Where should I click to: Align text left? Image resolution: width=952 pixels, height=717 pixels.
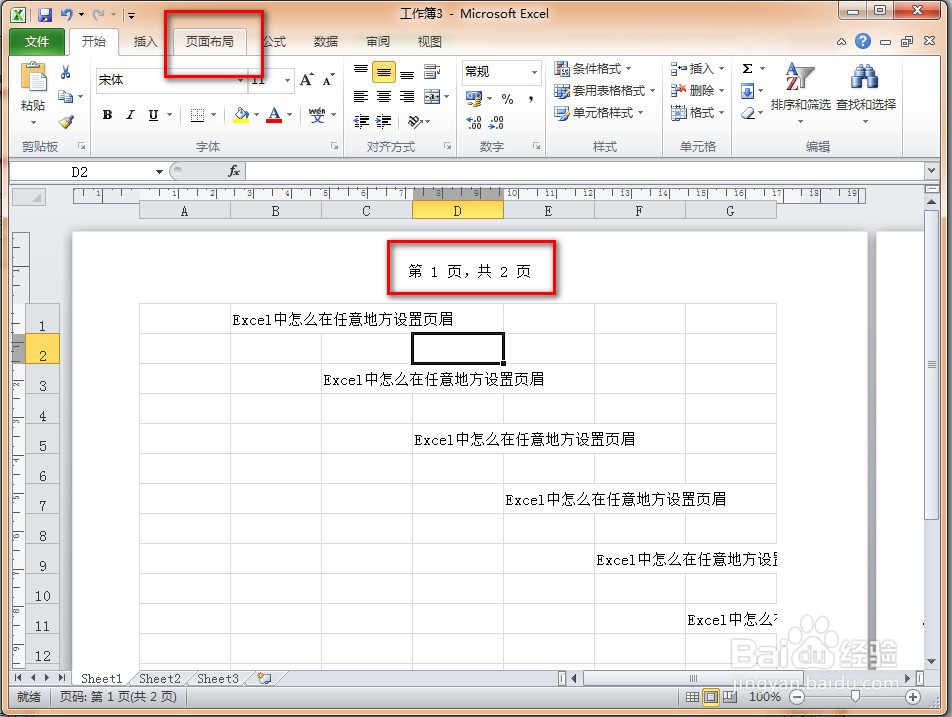(361, 97)
